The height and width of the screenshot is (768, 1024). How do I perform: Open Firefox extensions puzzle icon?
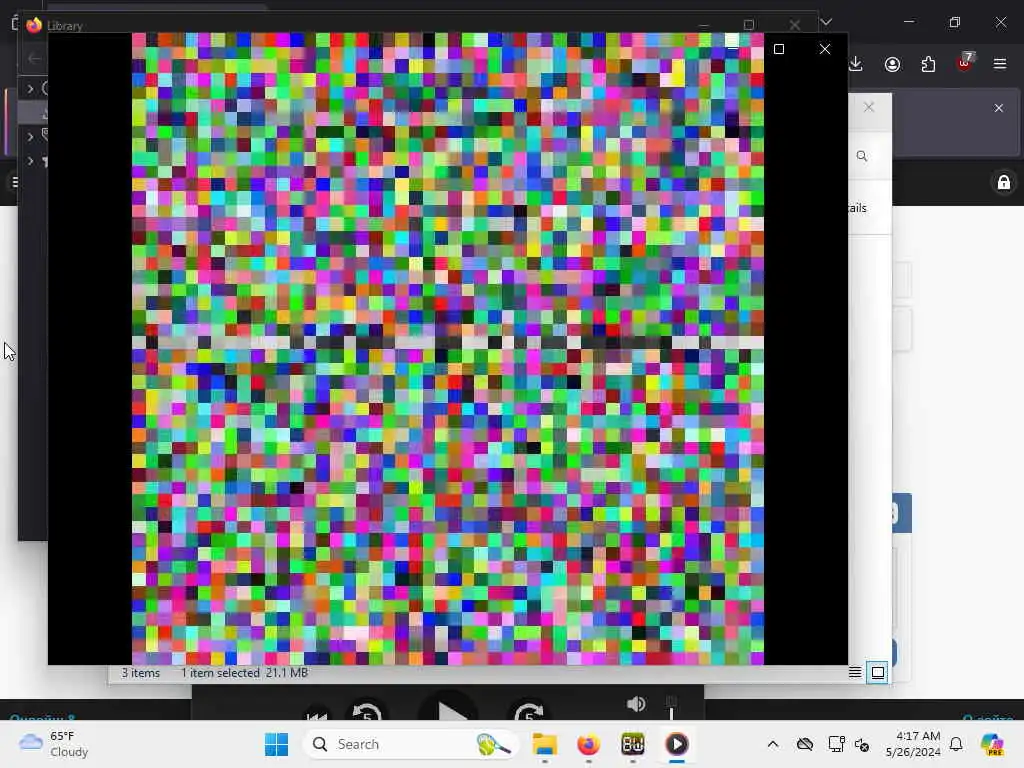coord(928,64)
